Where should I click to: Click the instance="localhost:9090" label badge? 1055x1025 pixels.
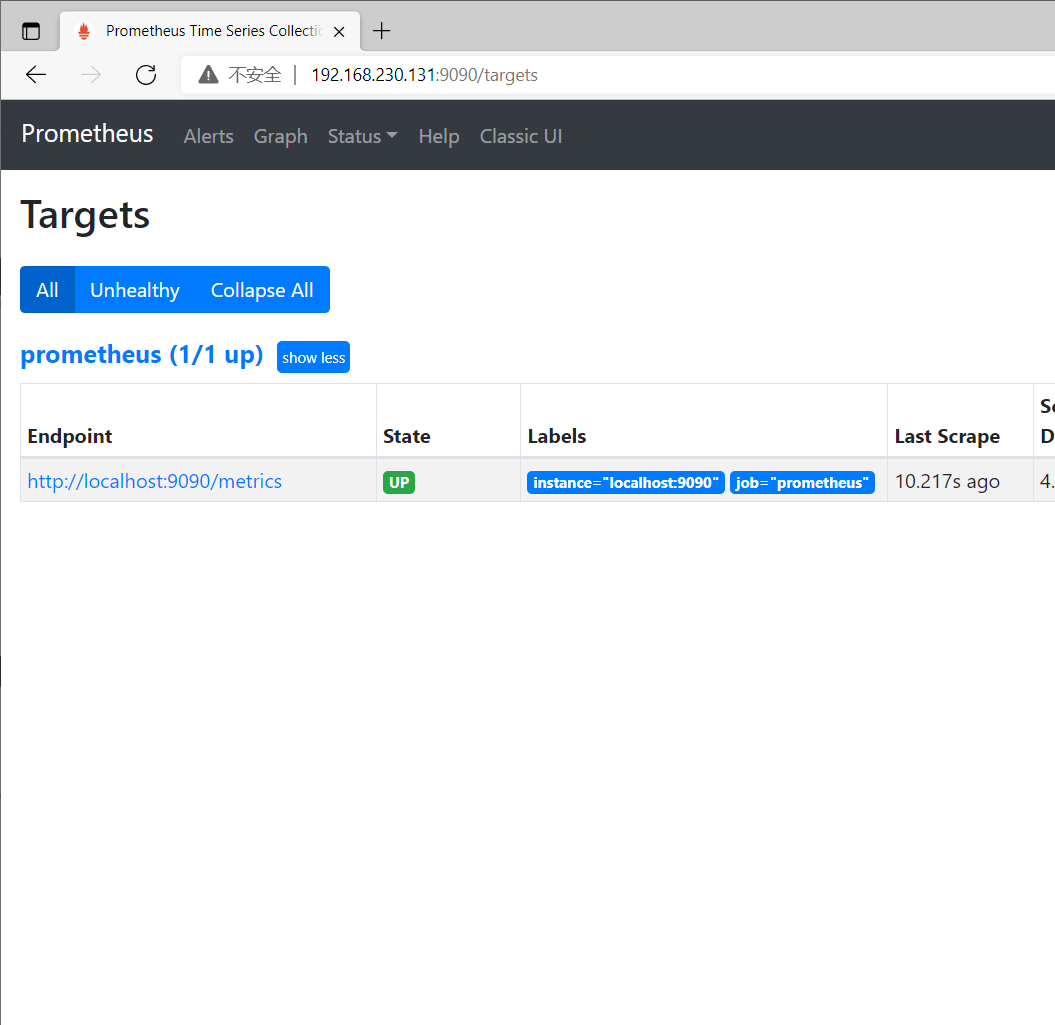pyautogui.click(x=626, y=483)
